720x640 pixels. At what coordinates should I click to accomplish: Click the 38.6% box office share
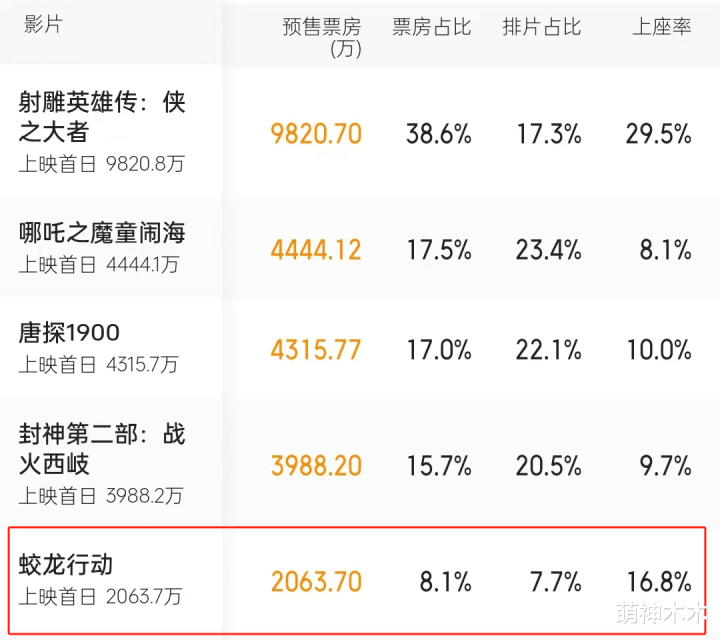click(438, 134)
